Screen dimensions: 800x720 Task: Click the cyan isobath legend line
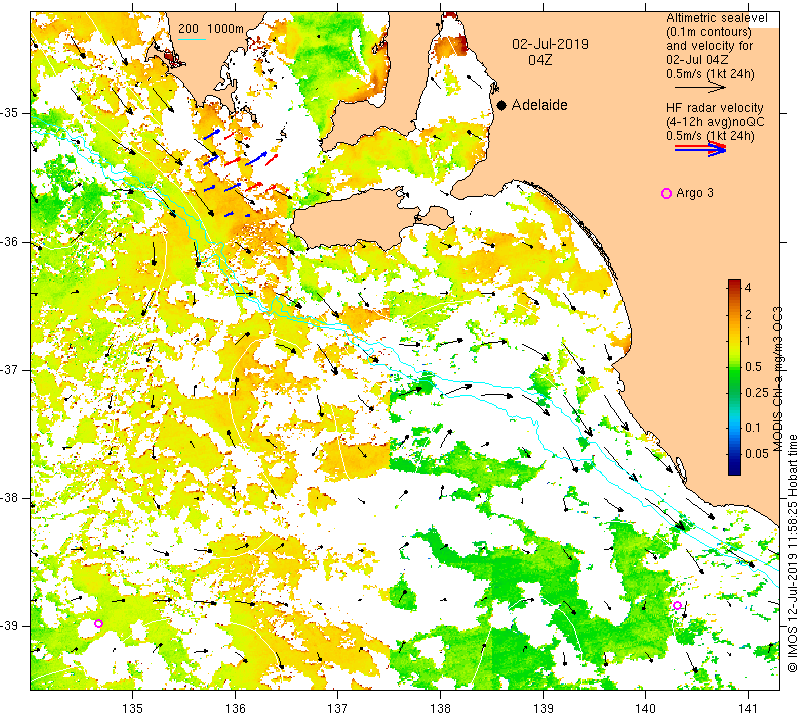(x=192, y=39)
